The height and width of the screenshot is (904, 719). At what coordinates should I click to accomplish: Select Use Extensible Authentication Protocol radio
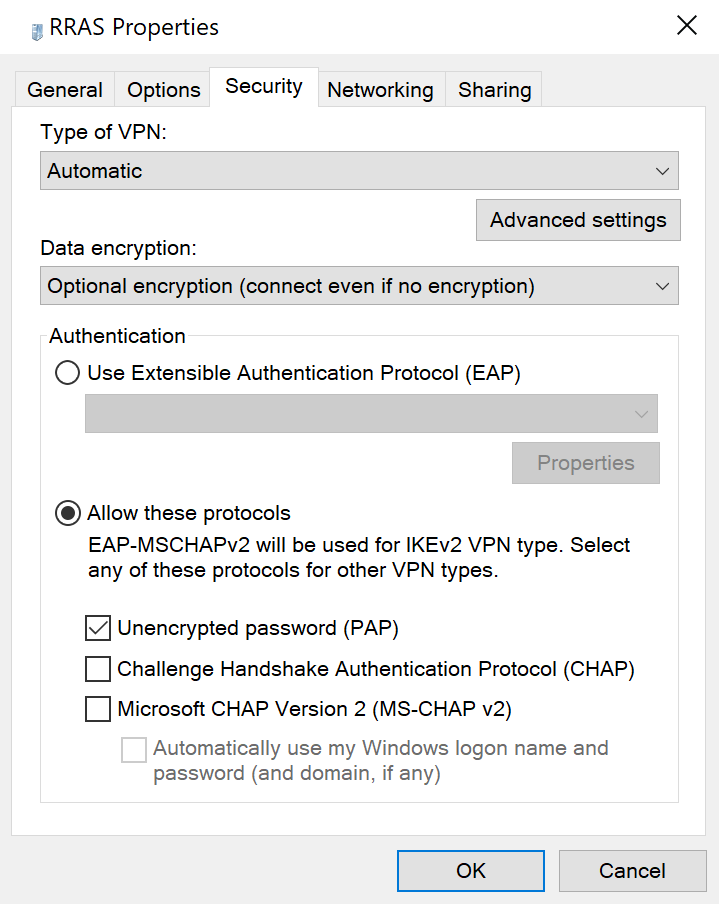coord(68,374)
